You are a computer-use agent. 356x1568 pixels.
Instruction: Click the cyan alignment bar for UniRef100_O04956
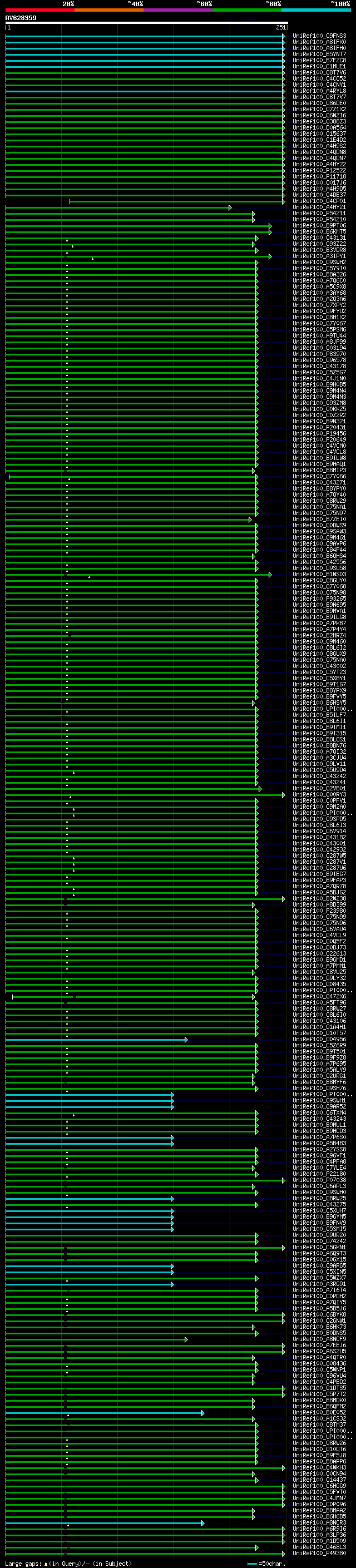pyautogui.click(x=96, y=1040)
